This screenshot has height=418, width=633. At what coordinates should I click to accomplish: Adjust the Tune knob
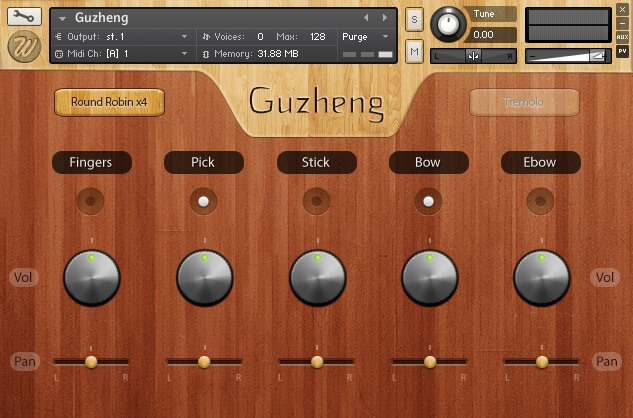point(448,24)
